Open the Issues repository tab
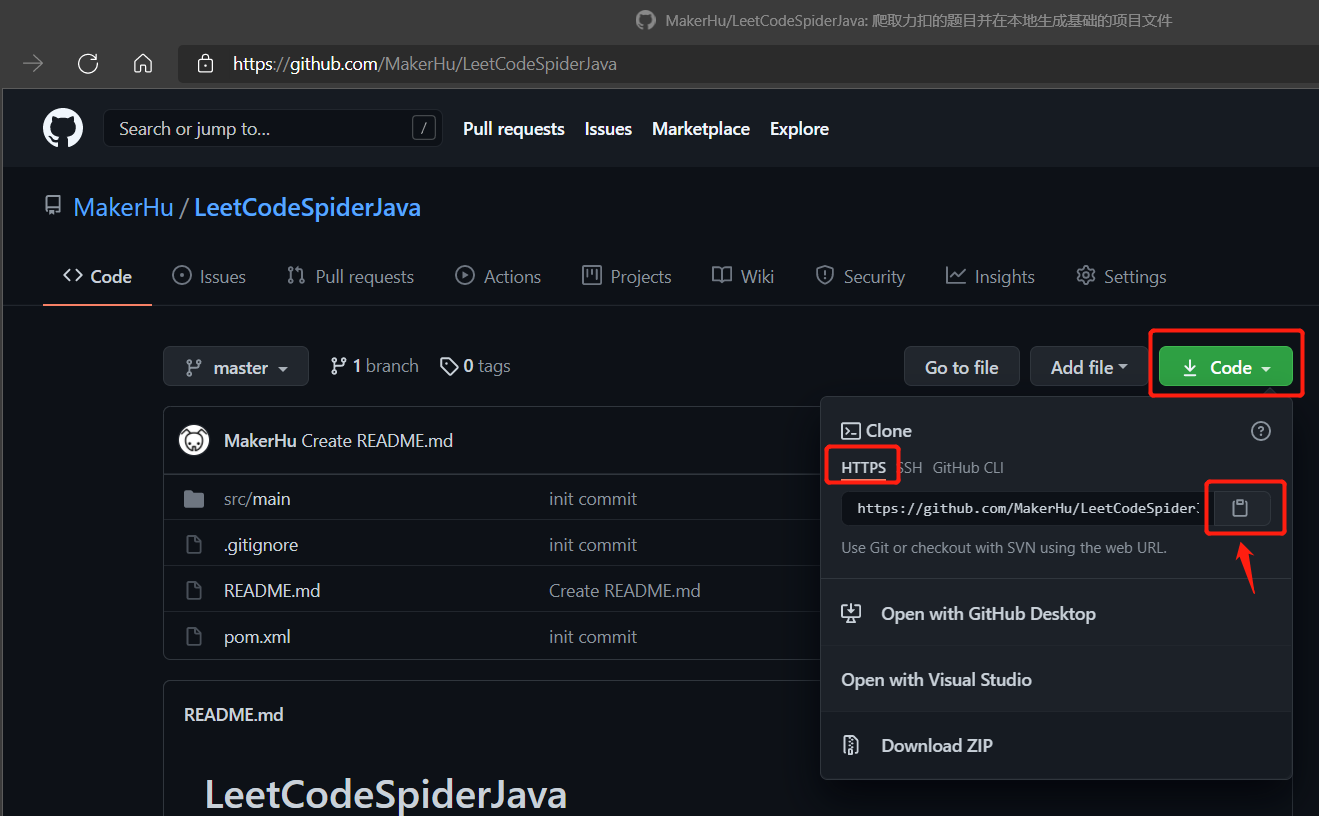 [209, 277]
